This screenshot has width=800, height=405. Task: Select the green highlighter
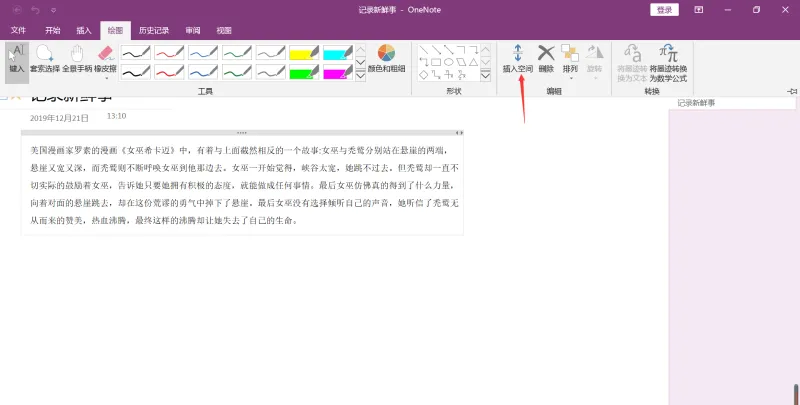point(304,72)
